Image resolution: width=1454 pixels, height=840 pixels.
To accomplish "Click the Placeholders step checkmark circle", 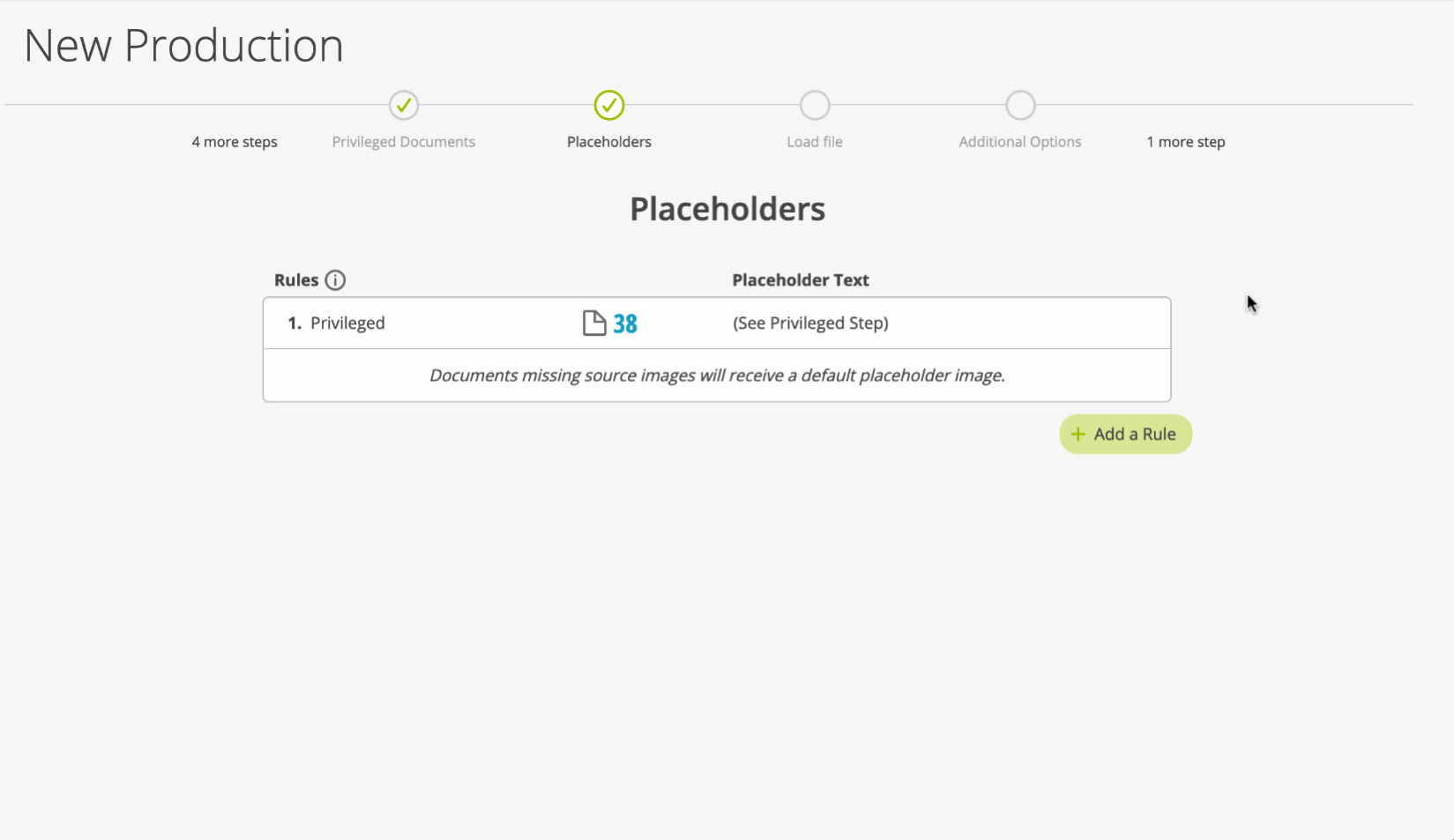I will coord(609,106).
